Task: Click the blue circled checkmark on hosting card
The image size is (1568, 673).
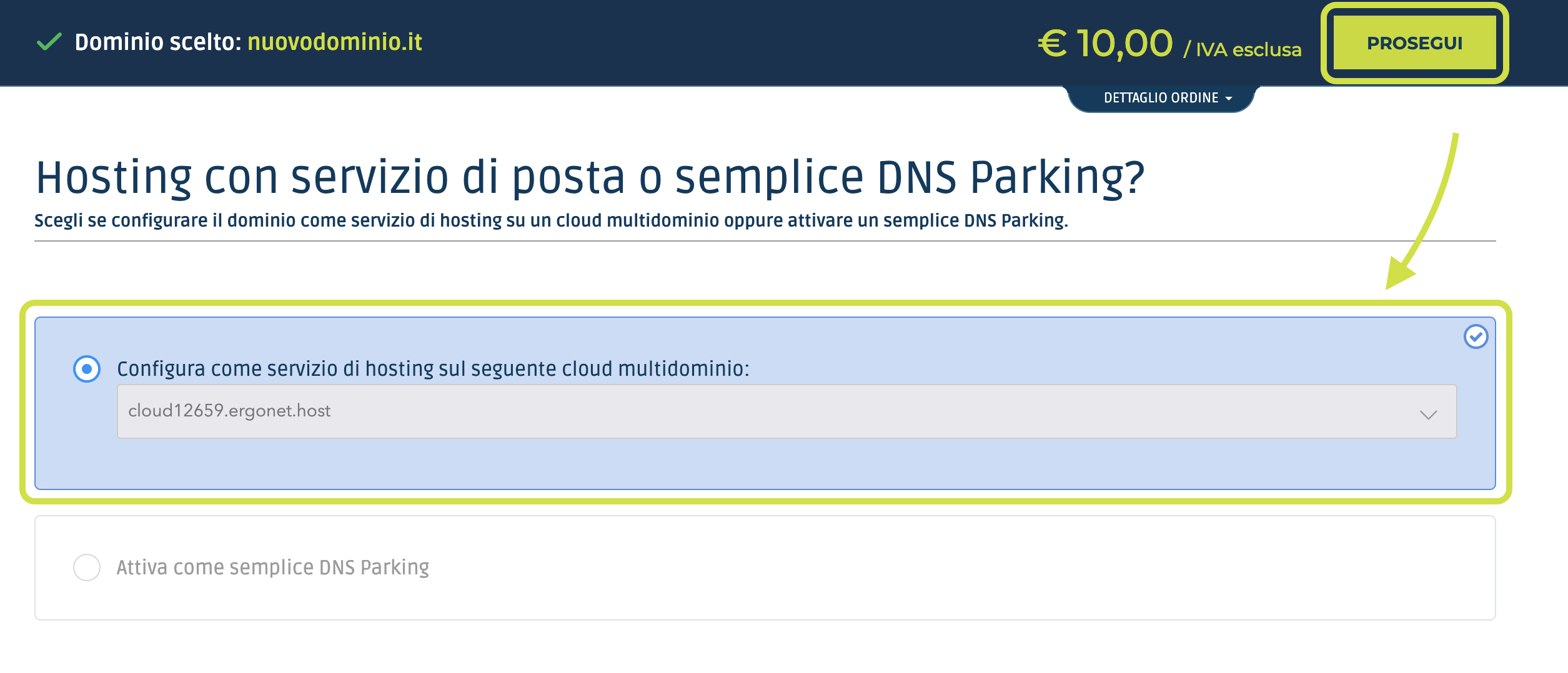Action: click(1476, 336)
